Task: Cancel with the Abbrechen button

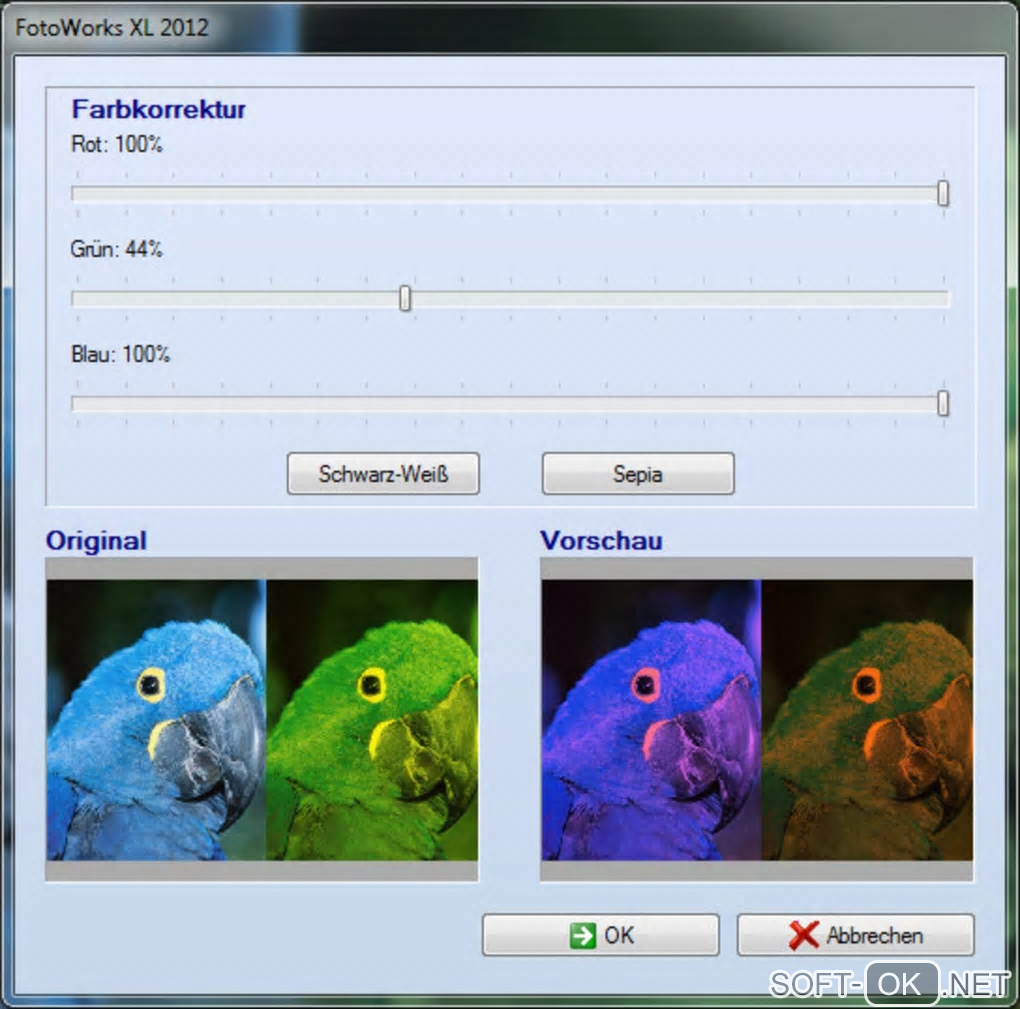Action: pos(855,935)
